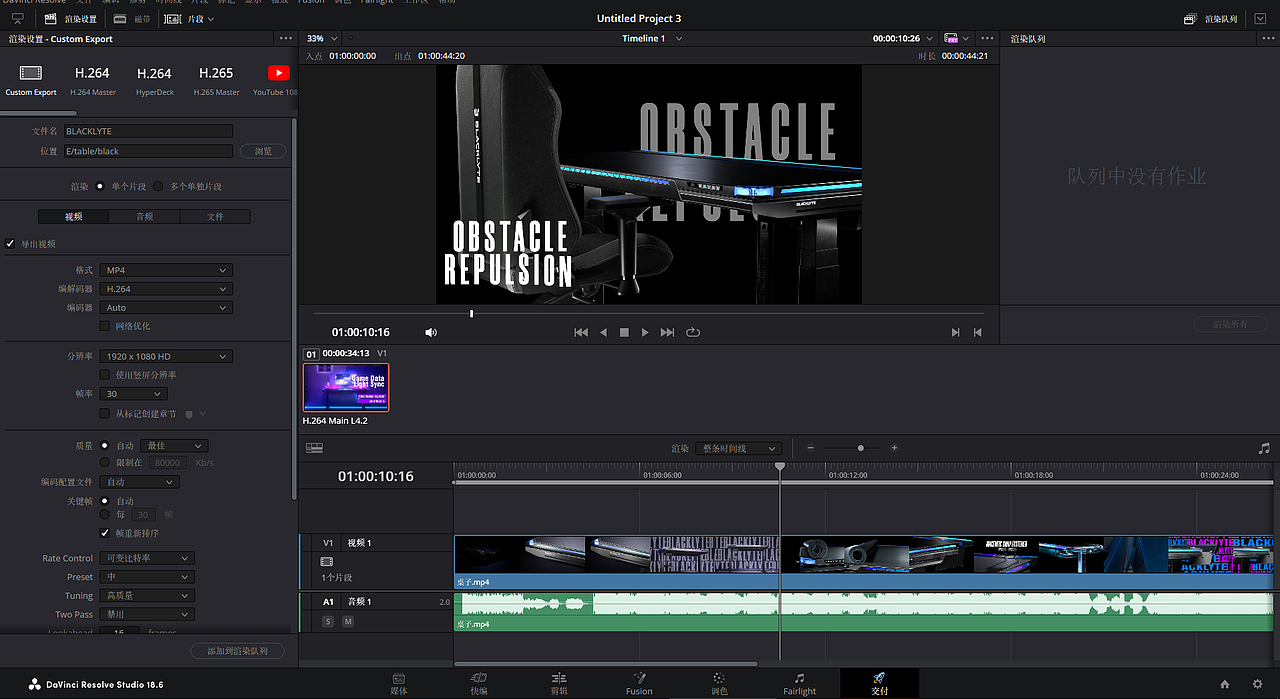Click the timeline zoom slider handle
This screenshot has width=1280, height=699.
click(860, 448)
